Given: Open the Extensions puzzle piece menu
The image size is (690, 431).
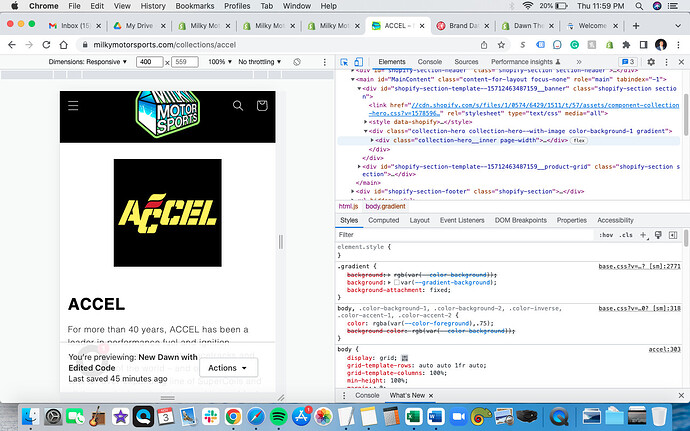Looking at the screenshot, I should (x=626, y=45).
